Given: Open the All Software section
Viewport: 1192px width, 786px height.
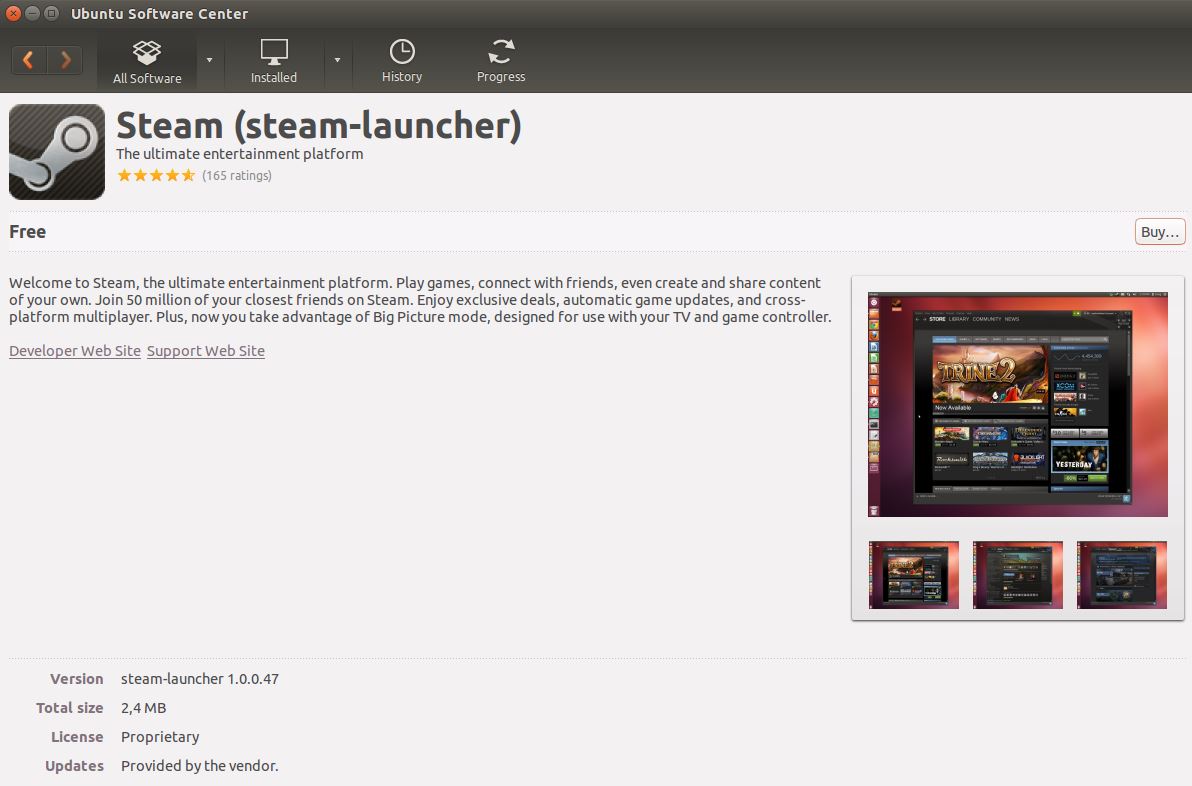Looking at the screenshot, I should [147, 61].
